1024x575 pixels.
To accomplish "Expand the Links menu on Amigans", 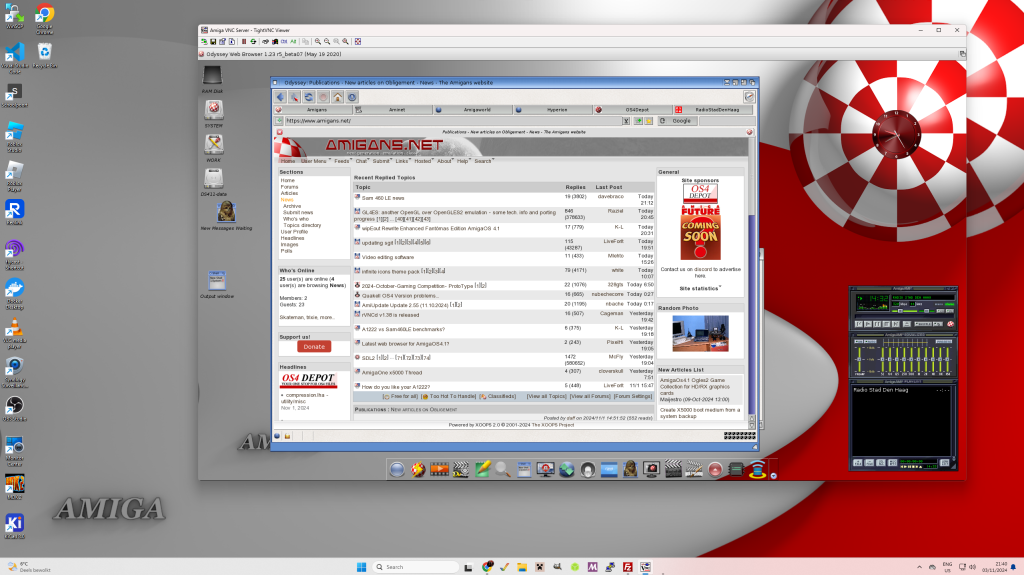I will tap(402, 161).
